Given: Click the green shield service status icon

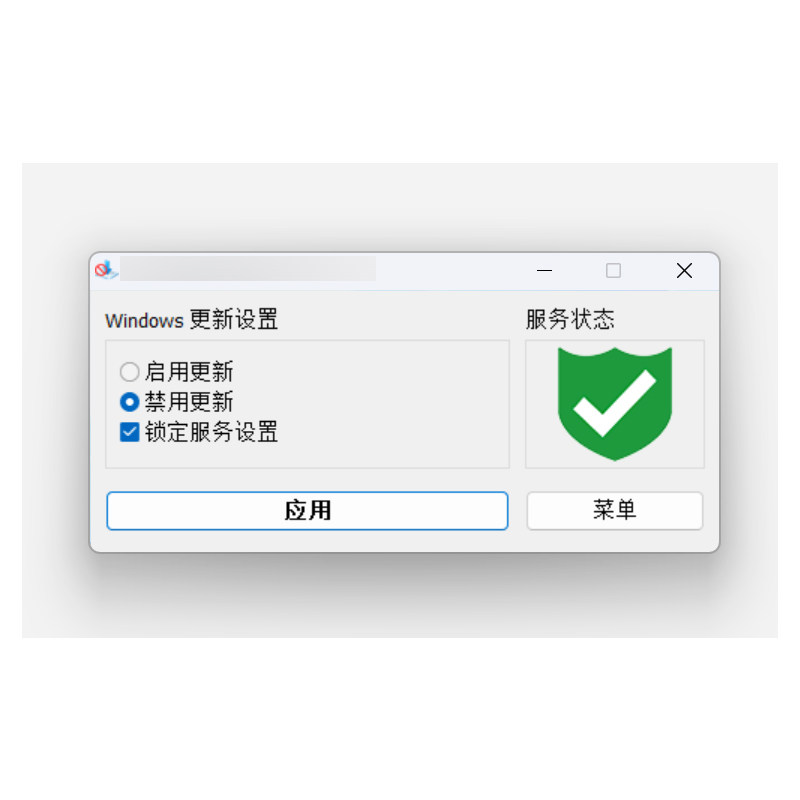Looking at the screenshot, I should pyautogui.click(x=615, y=404).
